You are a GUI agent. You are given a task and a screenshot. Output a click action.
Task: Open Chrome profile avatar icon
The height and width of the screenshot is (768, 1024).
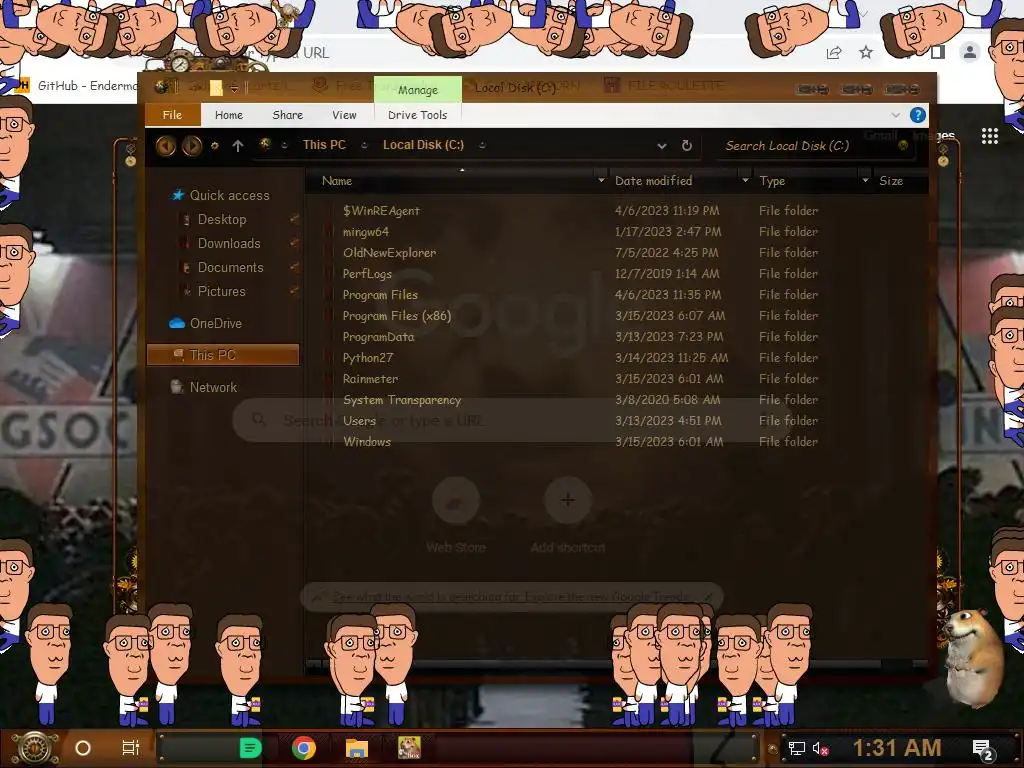(x=970, y=52)
